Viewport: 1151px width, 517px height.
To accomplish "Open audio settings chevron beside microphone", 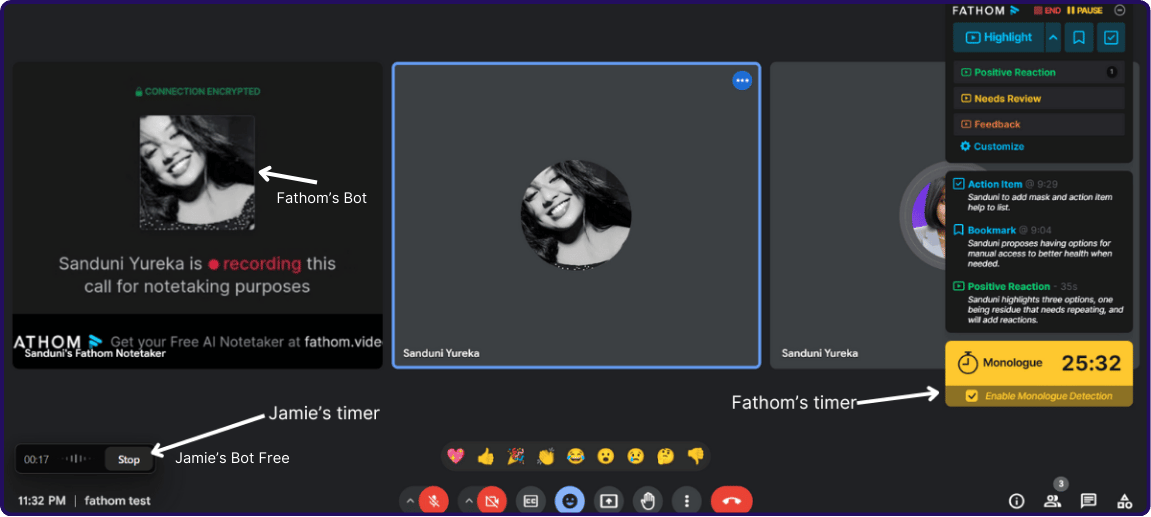I will click(410, 502).
